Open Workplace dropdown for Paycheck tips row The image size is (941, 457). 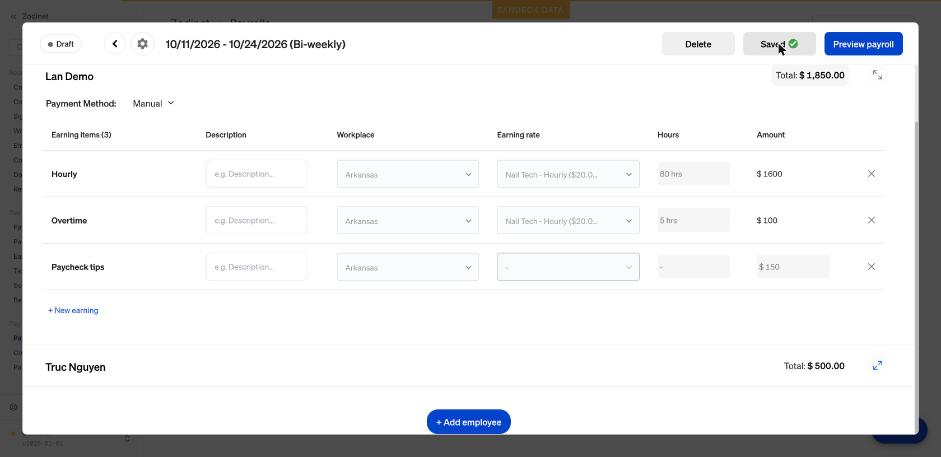click(407, 267)
